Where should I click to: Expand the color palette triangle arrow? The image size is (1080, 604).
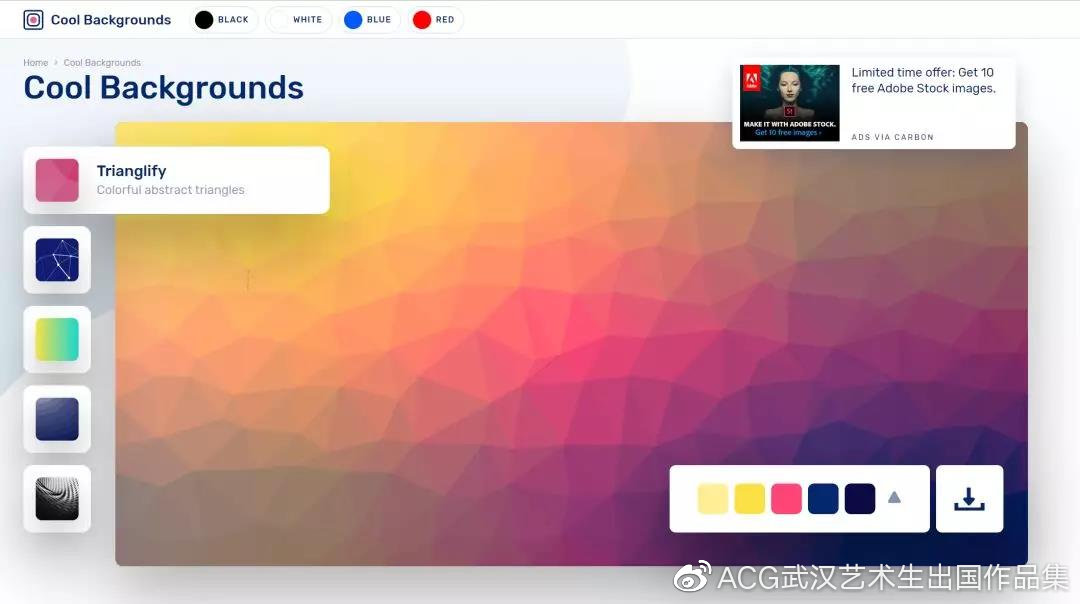point(894,497)
